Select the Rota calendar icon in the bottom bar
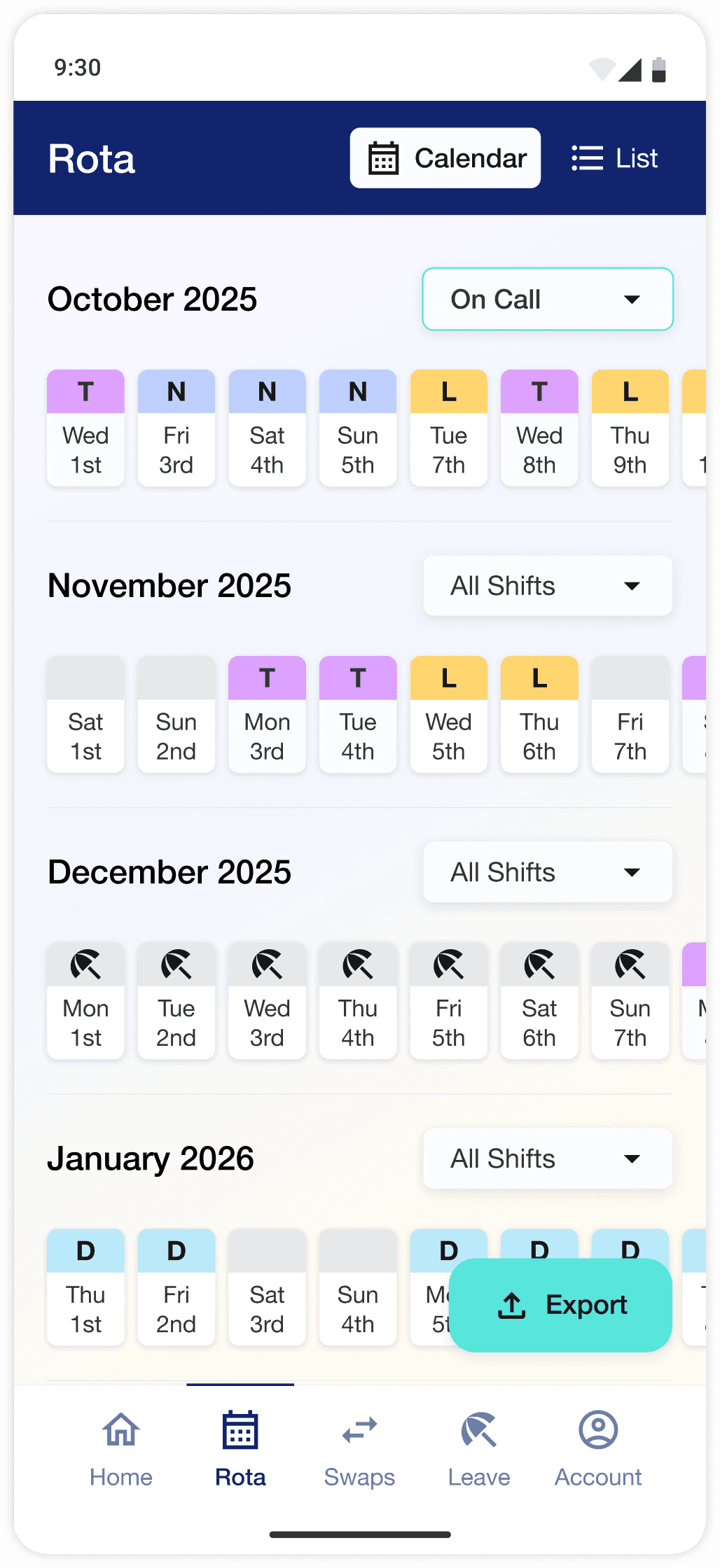720x1568 pixels. (240, 1429)
